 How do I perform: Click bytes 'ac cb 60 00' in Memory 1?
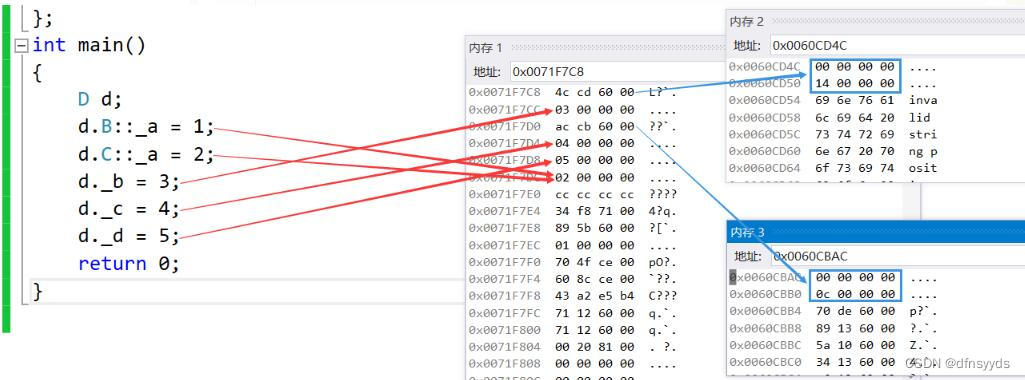click(594, 126)
